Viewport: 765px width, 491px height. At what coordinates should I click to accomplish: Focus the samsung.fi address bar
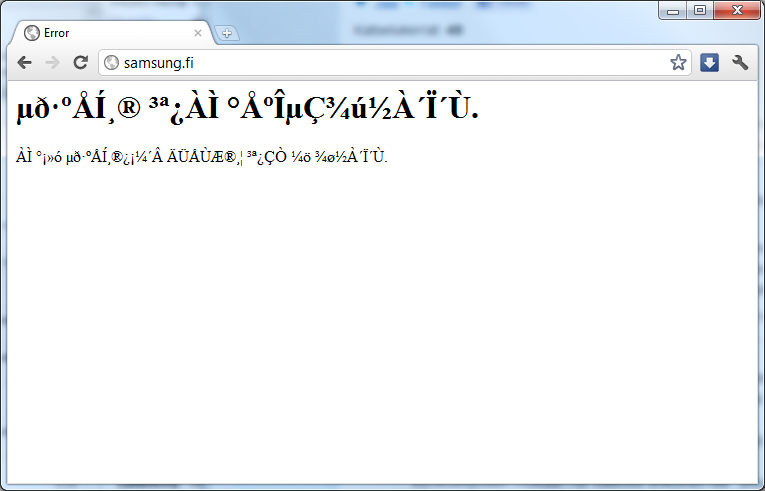pos(158,63)
